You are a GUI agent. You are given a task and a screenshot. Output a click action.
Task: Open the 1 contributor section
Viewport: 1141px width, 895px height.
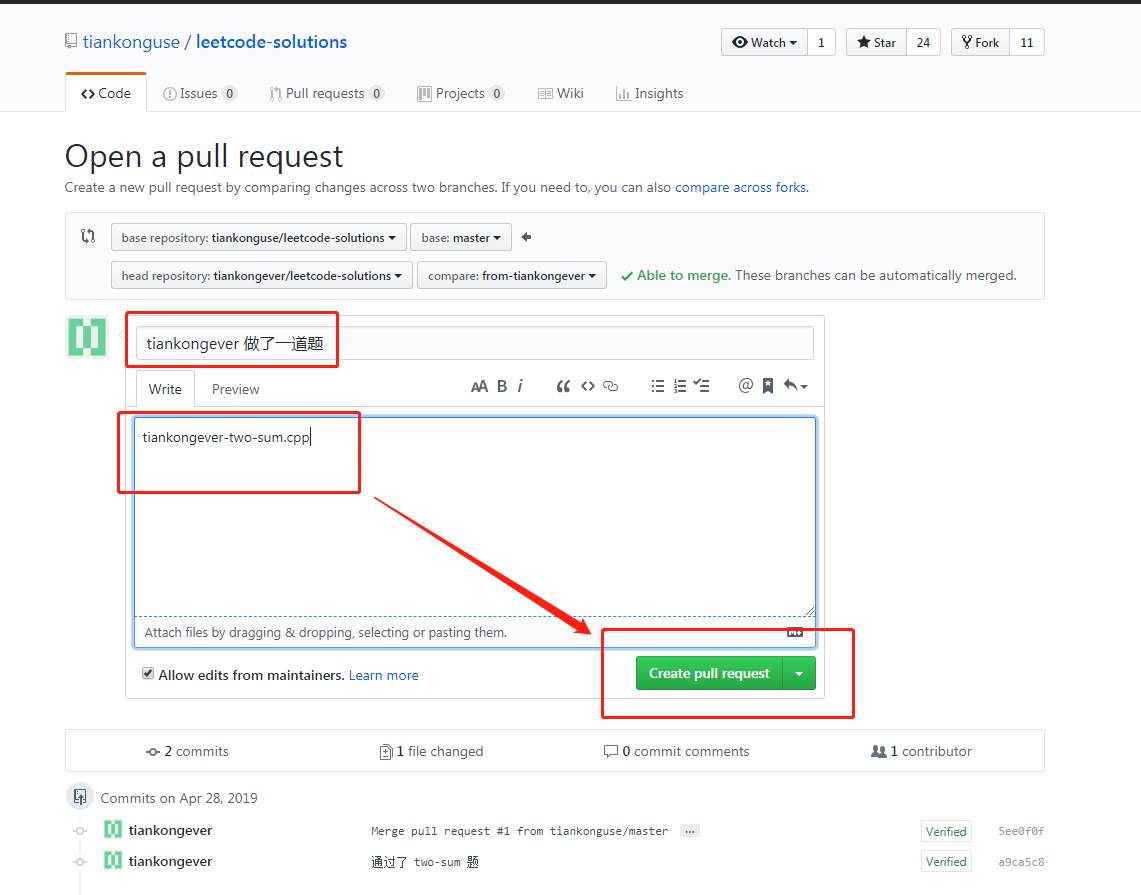pos(921,751)
